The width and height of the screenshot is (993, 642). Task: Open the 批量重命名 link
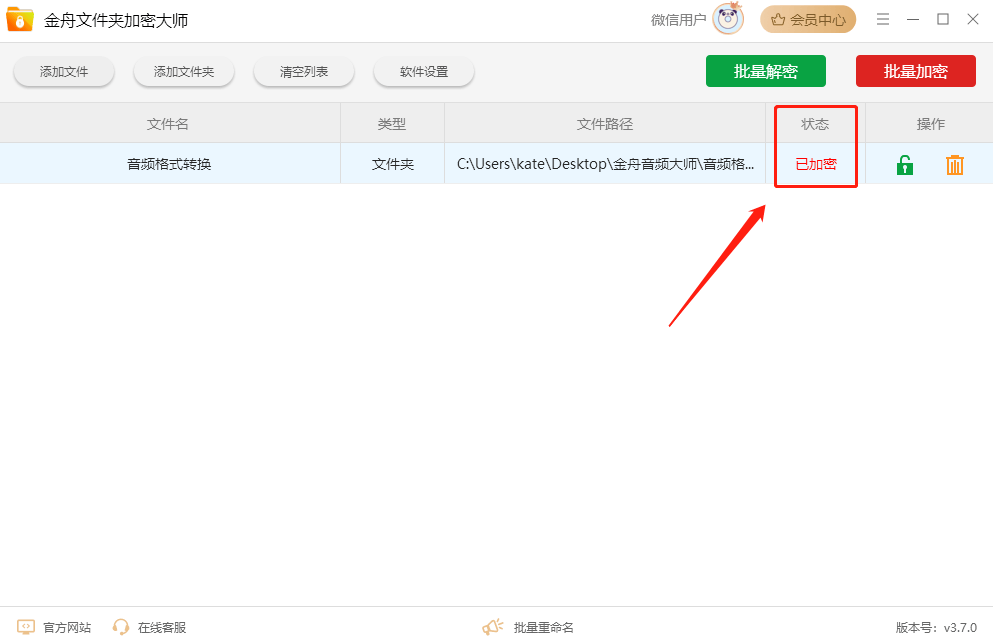pos(543,627)
